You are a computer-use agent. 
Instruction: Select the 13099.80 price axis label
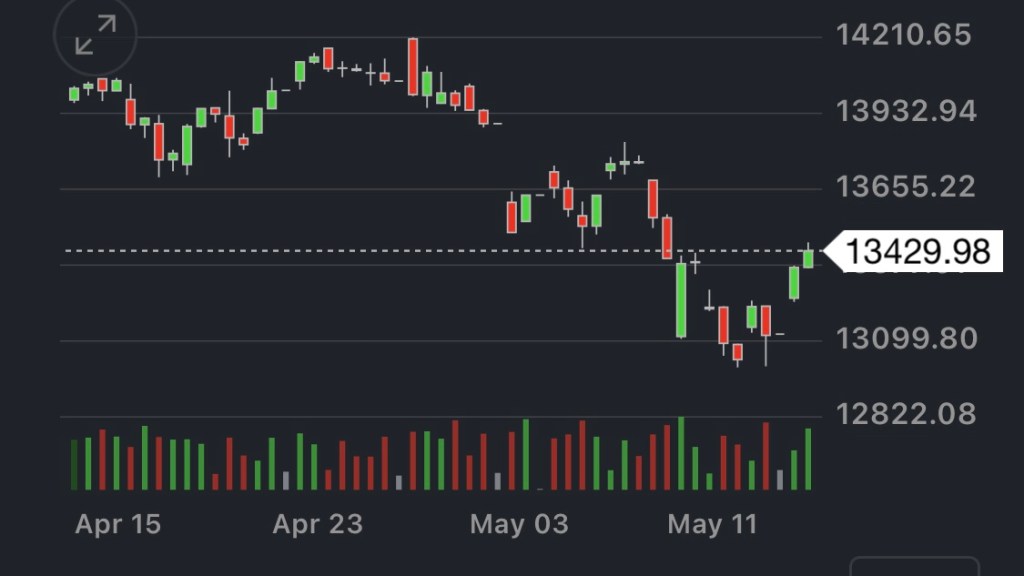pyautogui.click(x=906, y=339)
